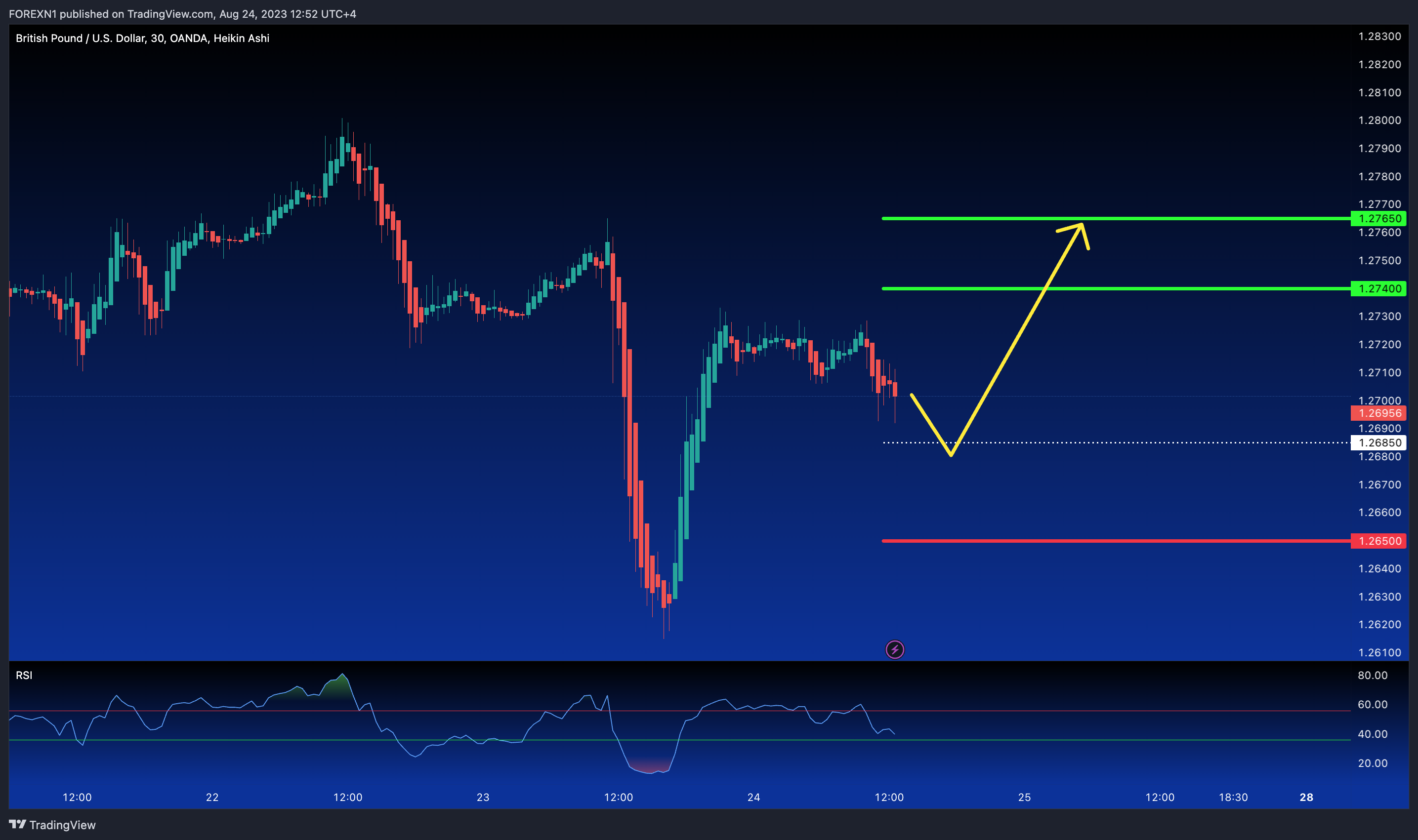The height and width of the screenshot is (840, 1418).
Task: Select the red 1.26500 horizontal stop line
Action: point(1116,541)
